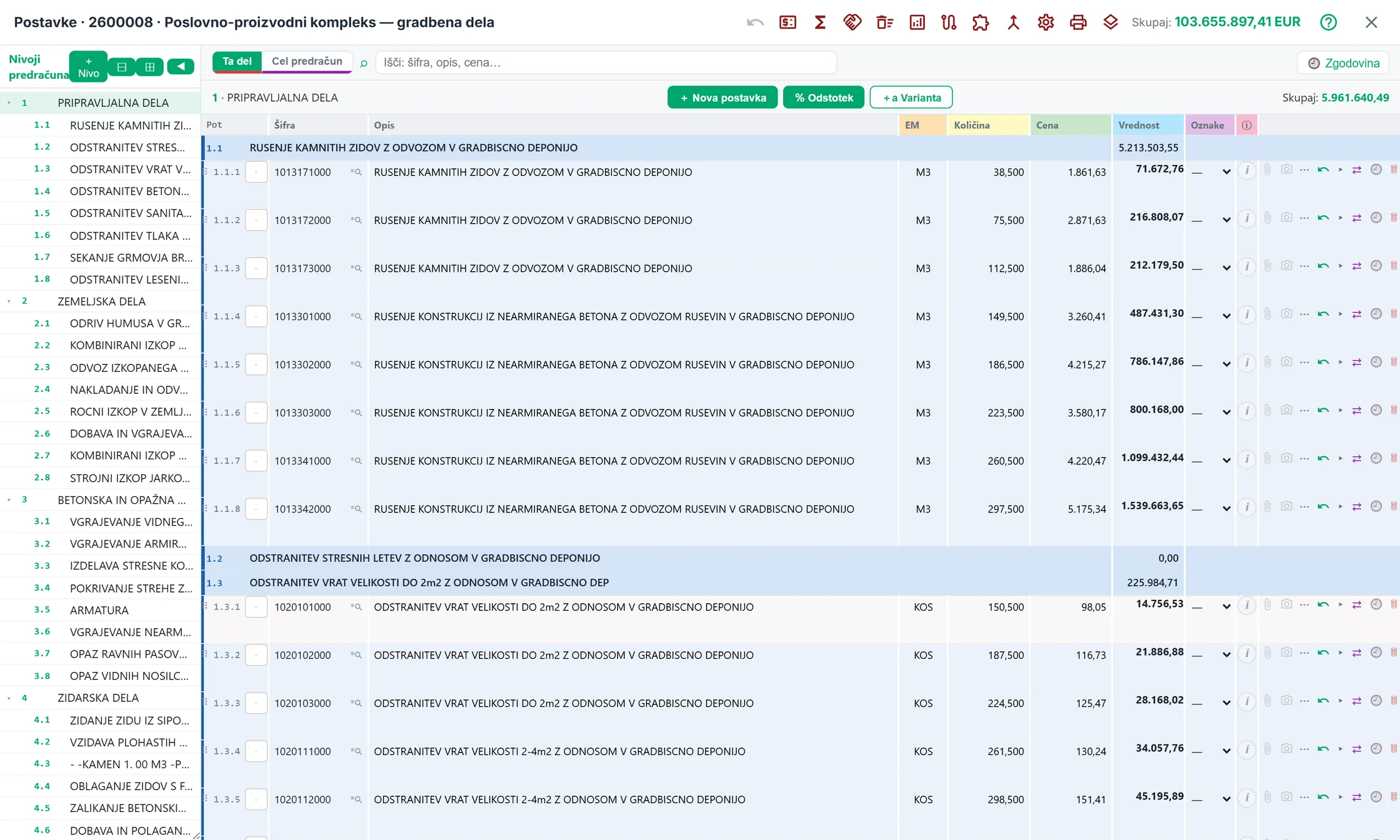Image resolution: width=1400 pixels, height=840 pixels.
Task: Click the trash-list delete icon in top toolbar
Action: (x=885, y=22)
